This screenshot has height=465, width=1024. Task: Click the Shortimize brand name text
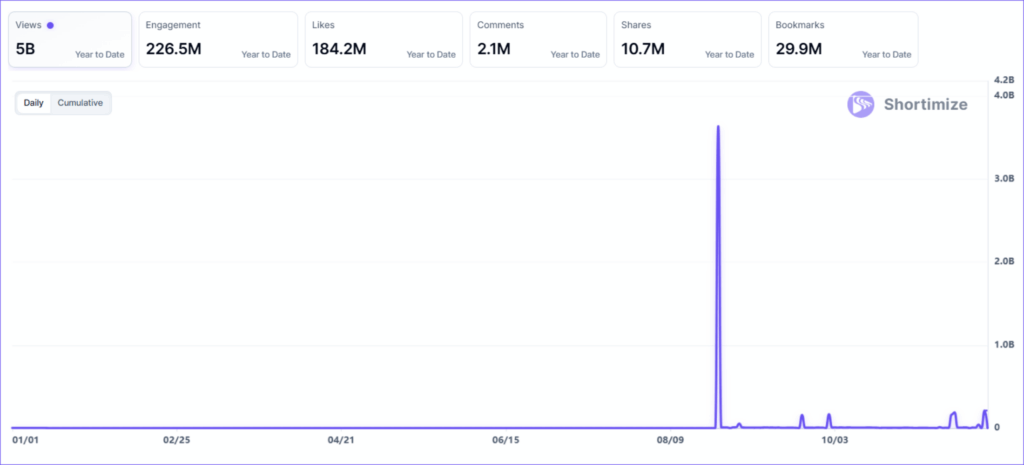[x=925, y=104]
